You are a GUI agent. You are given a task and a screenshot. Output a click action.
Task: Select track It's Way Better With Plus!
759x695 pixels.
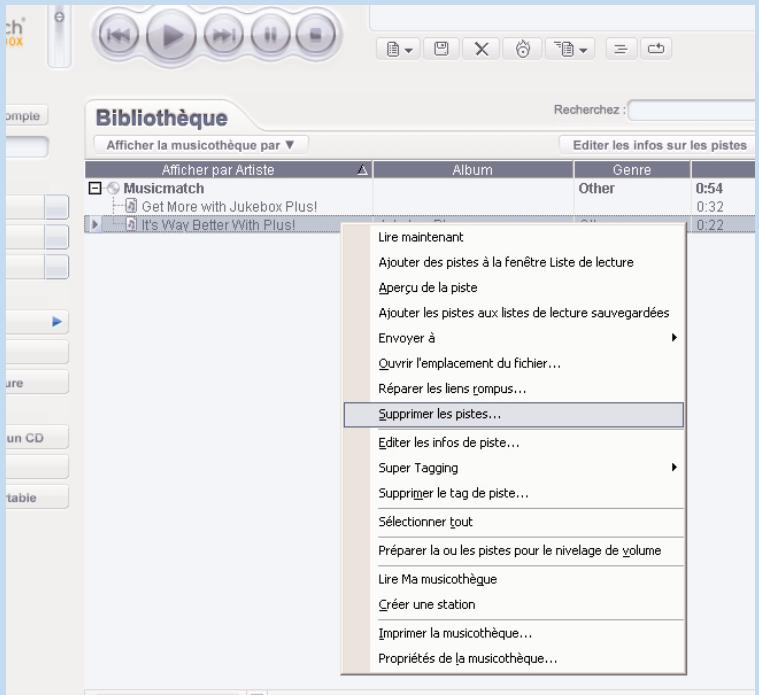coord(218,225)
